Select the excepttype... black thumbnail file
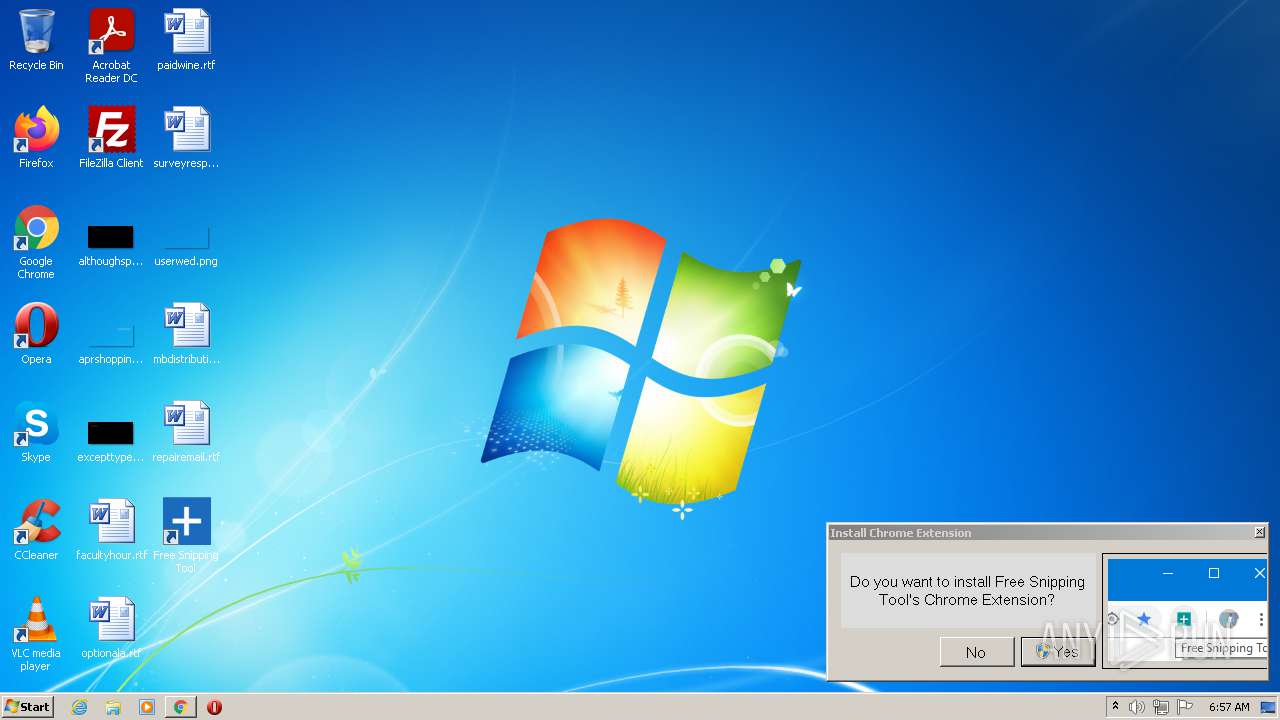1280x720 pixels. (x=111, y=442)
